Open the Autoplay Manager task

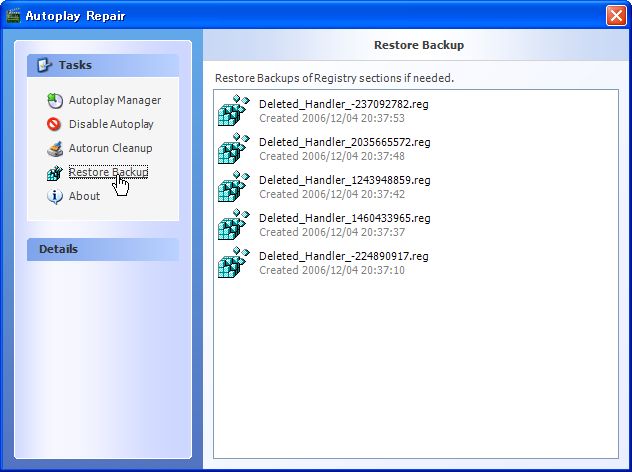(x=115, y=100)
